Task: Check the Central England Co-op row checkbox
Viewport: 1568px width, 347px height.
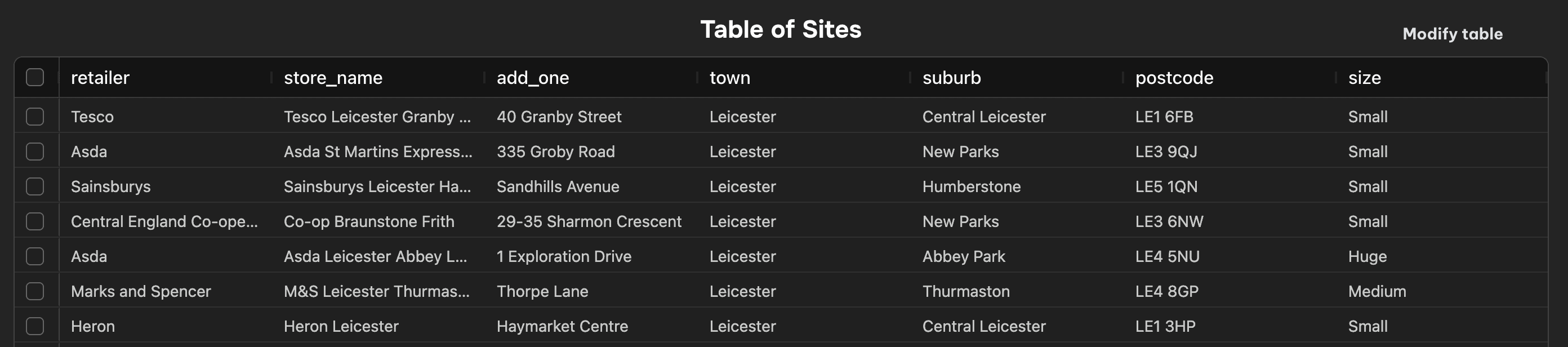Action: coord(35,221)
